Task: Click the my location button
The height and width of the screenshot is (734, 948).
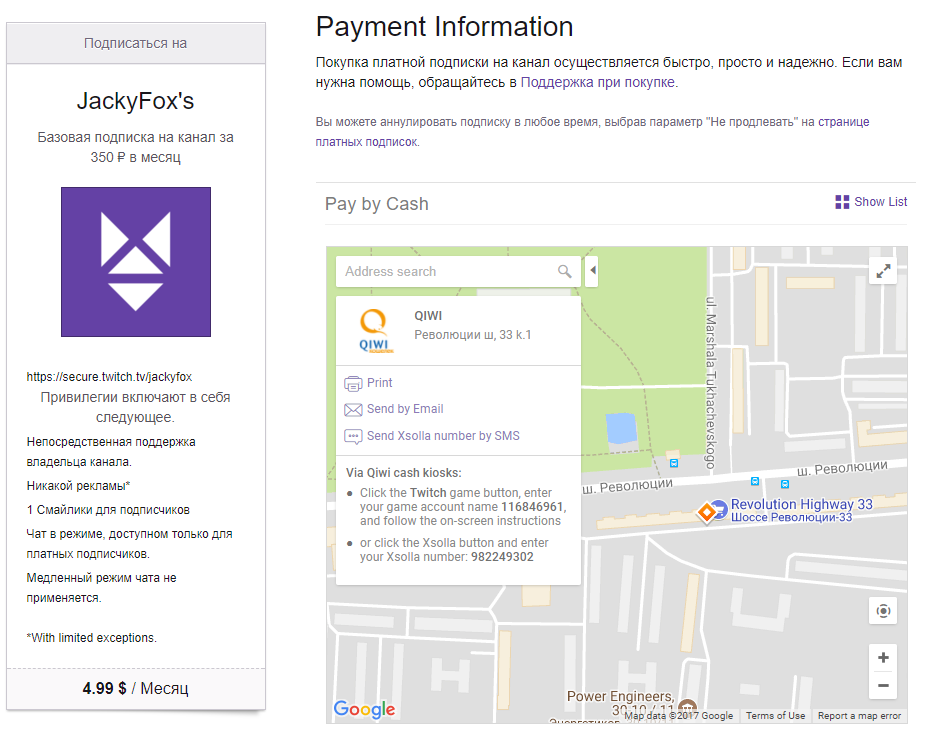Action: (x=883, y=611)
